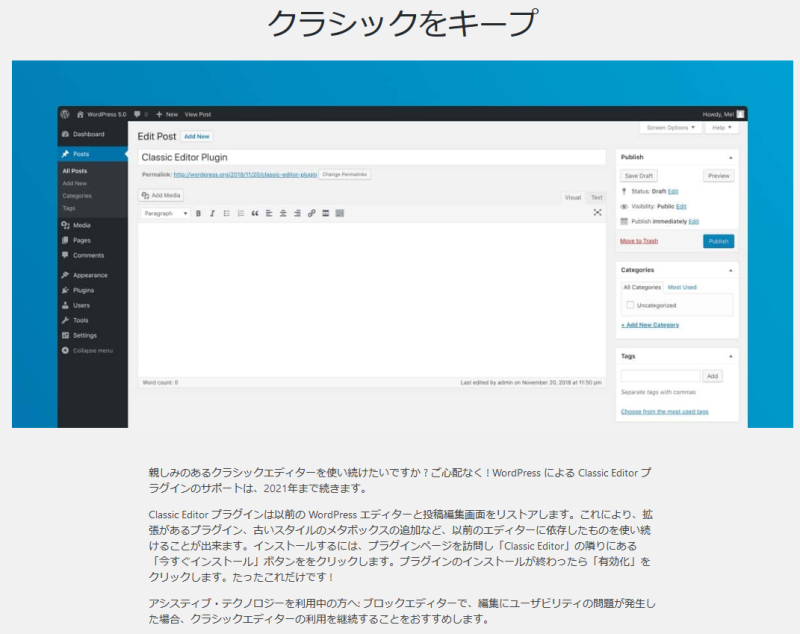The image size is (800, 634).
Task: Click the Appearance brush icon in sidebar
Action: pos(65,275)
